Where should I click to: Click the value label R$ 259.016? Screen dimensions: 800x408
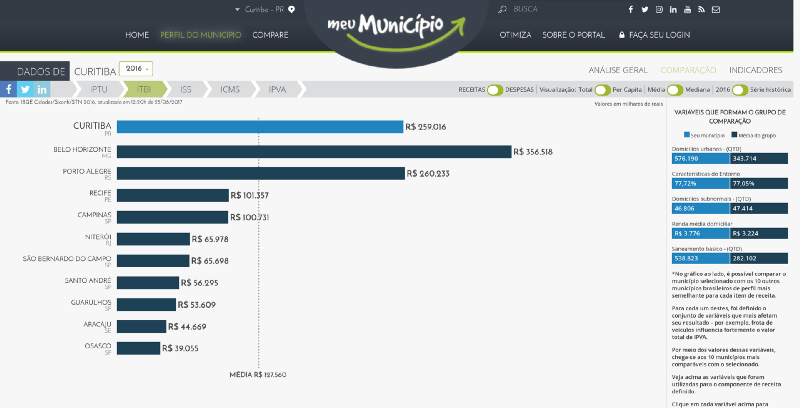pos(426,127)
